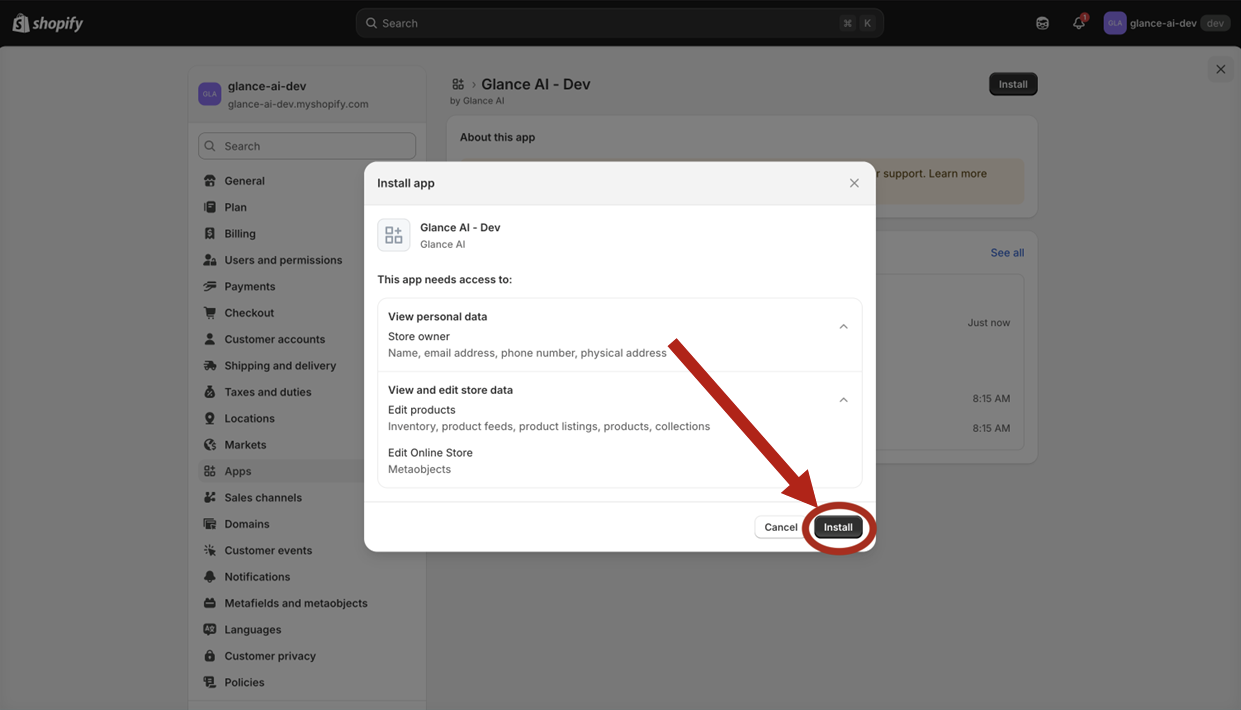Click the Languages icon in sidebar
This screenshot has height=710, width=1241.
pyautogui.click(x=210, y=630)
